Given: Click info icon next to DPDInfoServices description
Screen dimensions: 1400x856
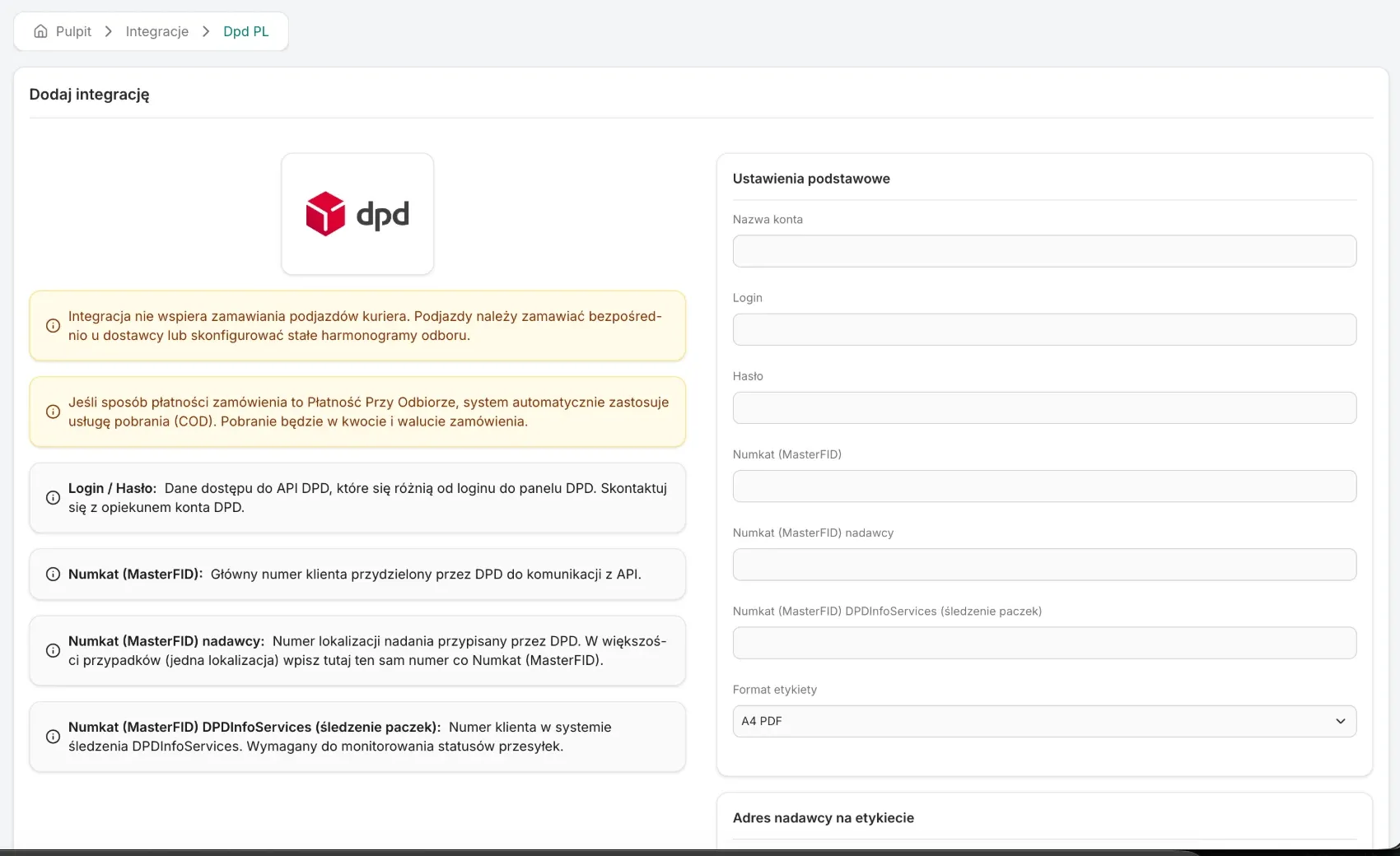Looking at the screenshot, I should click(53, 737).
